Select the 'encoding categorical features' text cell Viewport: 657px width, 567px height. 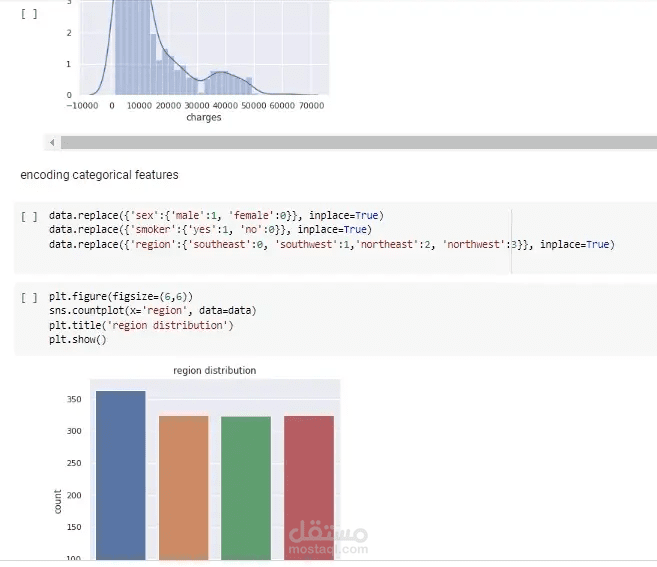coord(99,175)
